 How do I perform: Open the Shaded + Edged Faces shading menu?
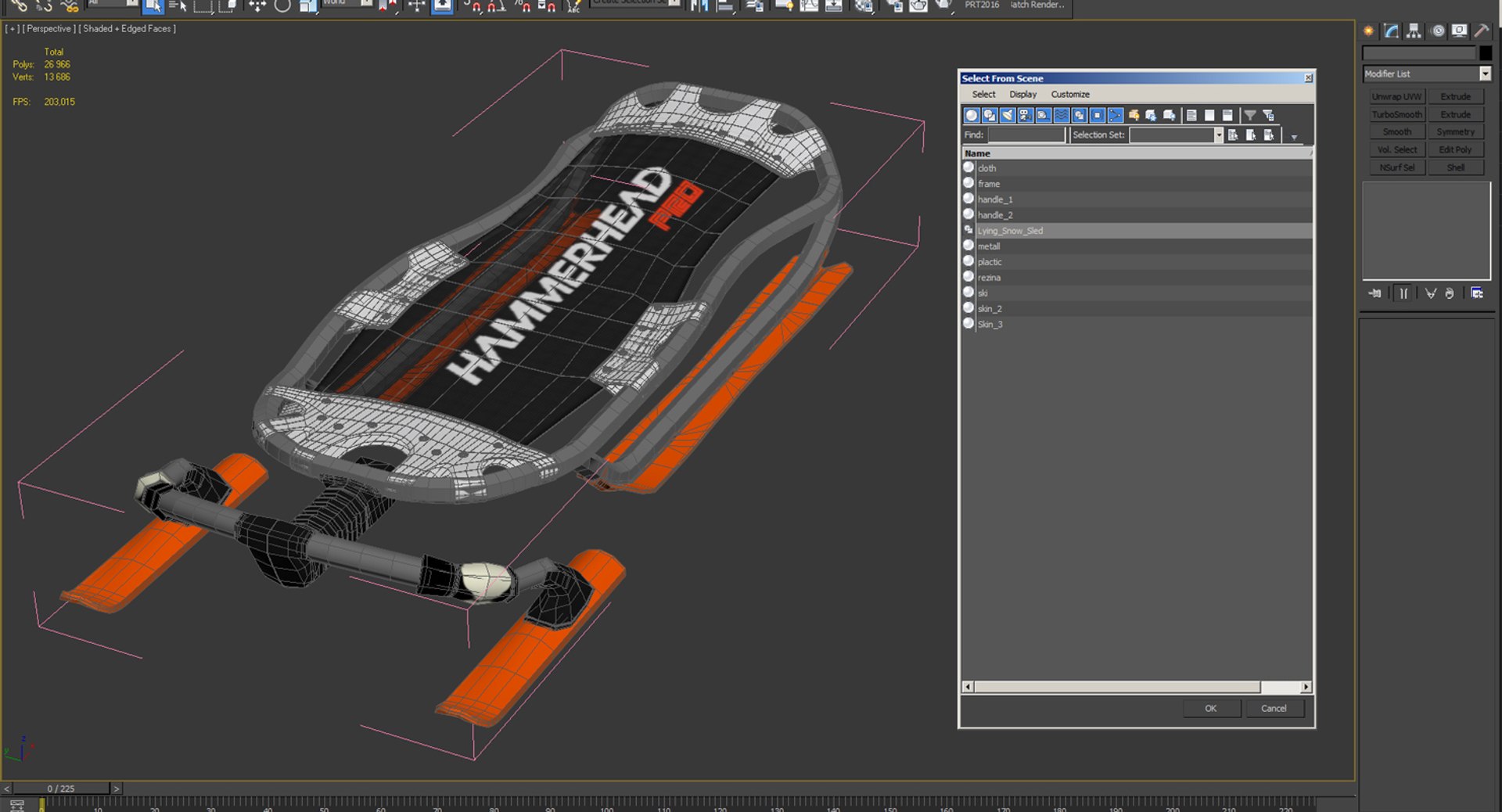(127, 29)
